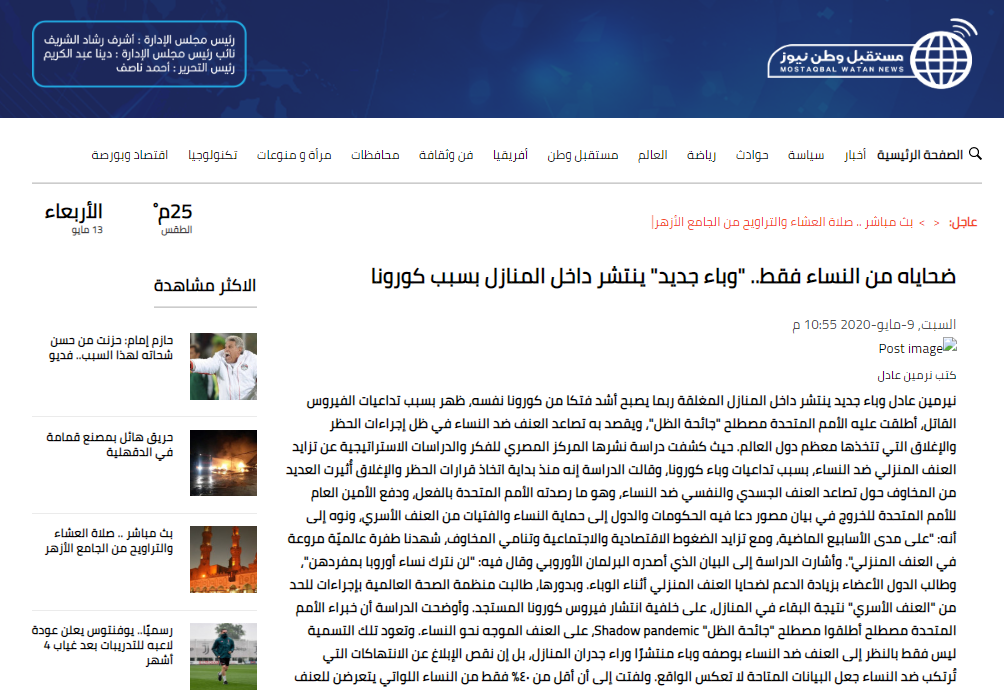Click the search magnifier icon
The image size is (1004, 692).
pos(976,154)
